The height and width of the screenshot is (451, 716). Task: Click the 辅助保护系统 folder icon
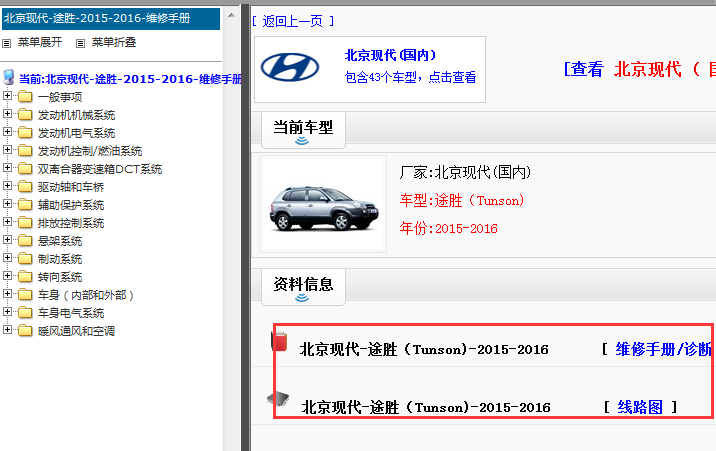(x=25, y=205)
